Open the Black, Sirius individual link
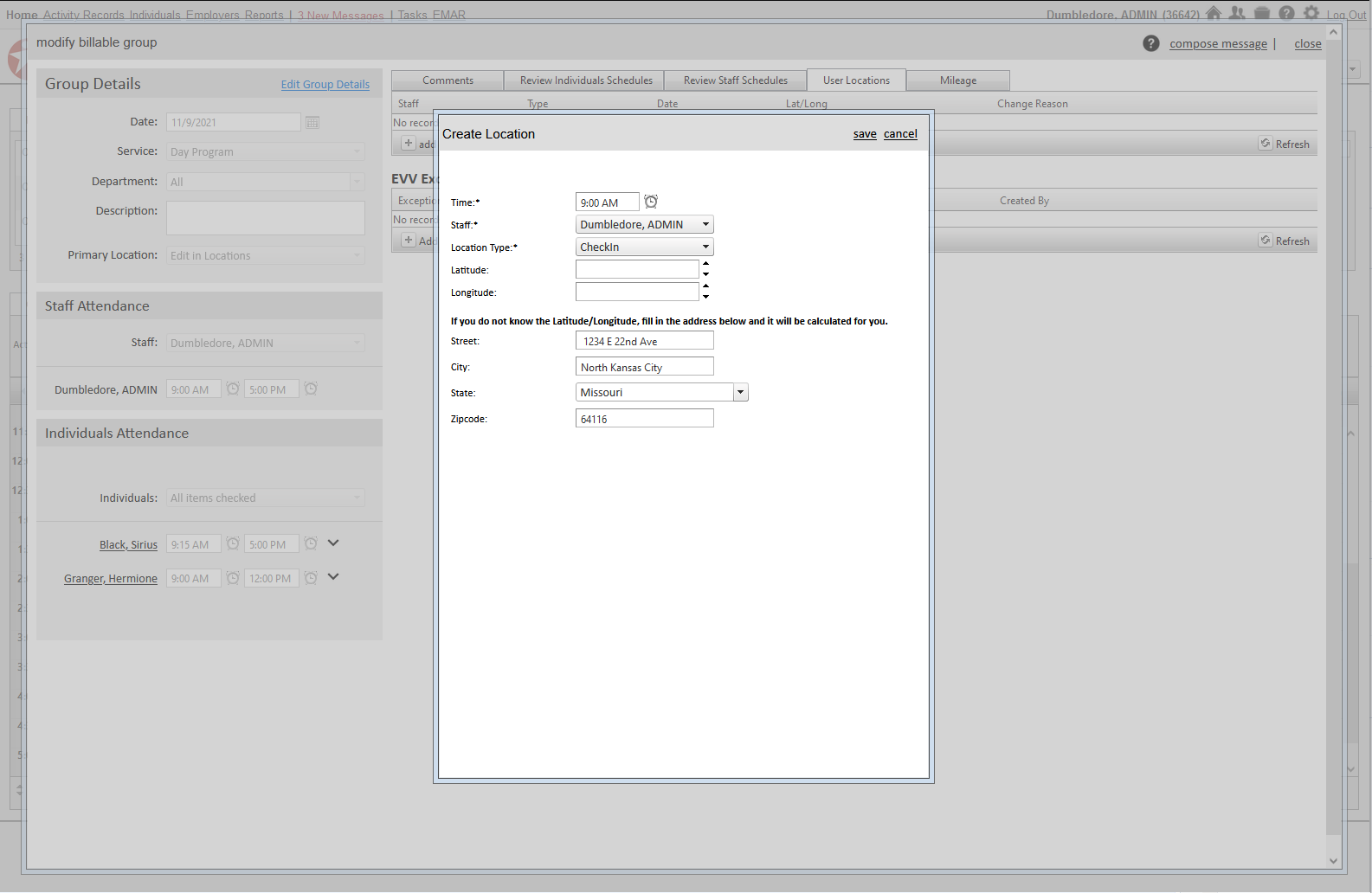The width and height of the screenshot is (1372, 893). (x=128, y=544)
